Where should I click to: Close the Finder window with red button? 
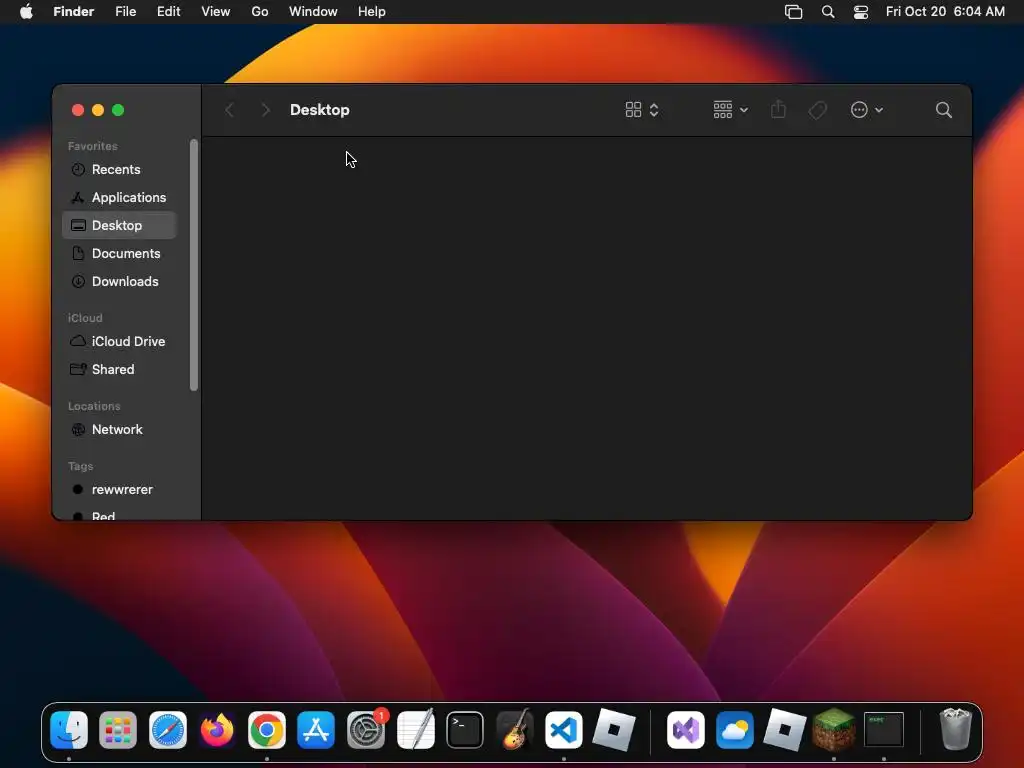[x=78, y=110]
